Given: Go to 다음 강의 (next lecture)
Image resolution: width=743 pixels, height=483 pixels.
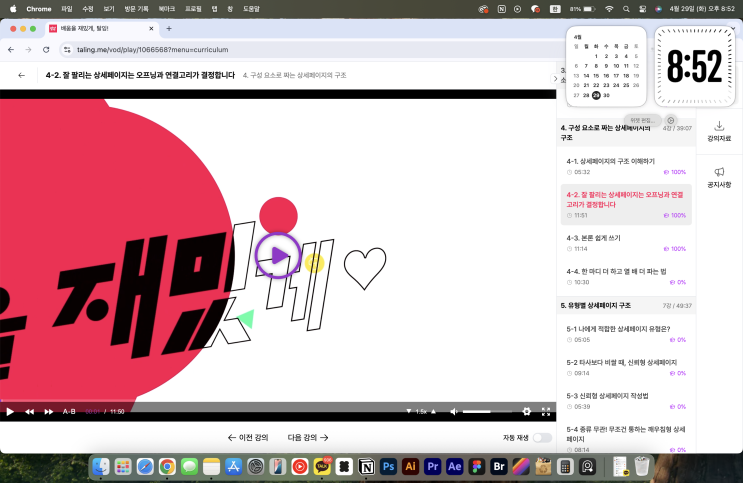Looking at the screenshot, I should (x=308, y=437).
